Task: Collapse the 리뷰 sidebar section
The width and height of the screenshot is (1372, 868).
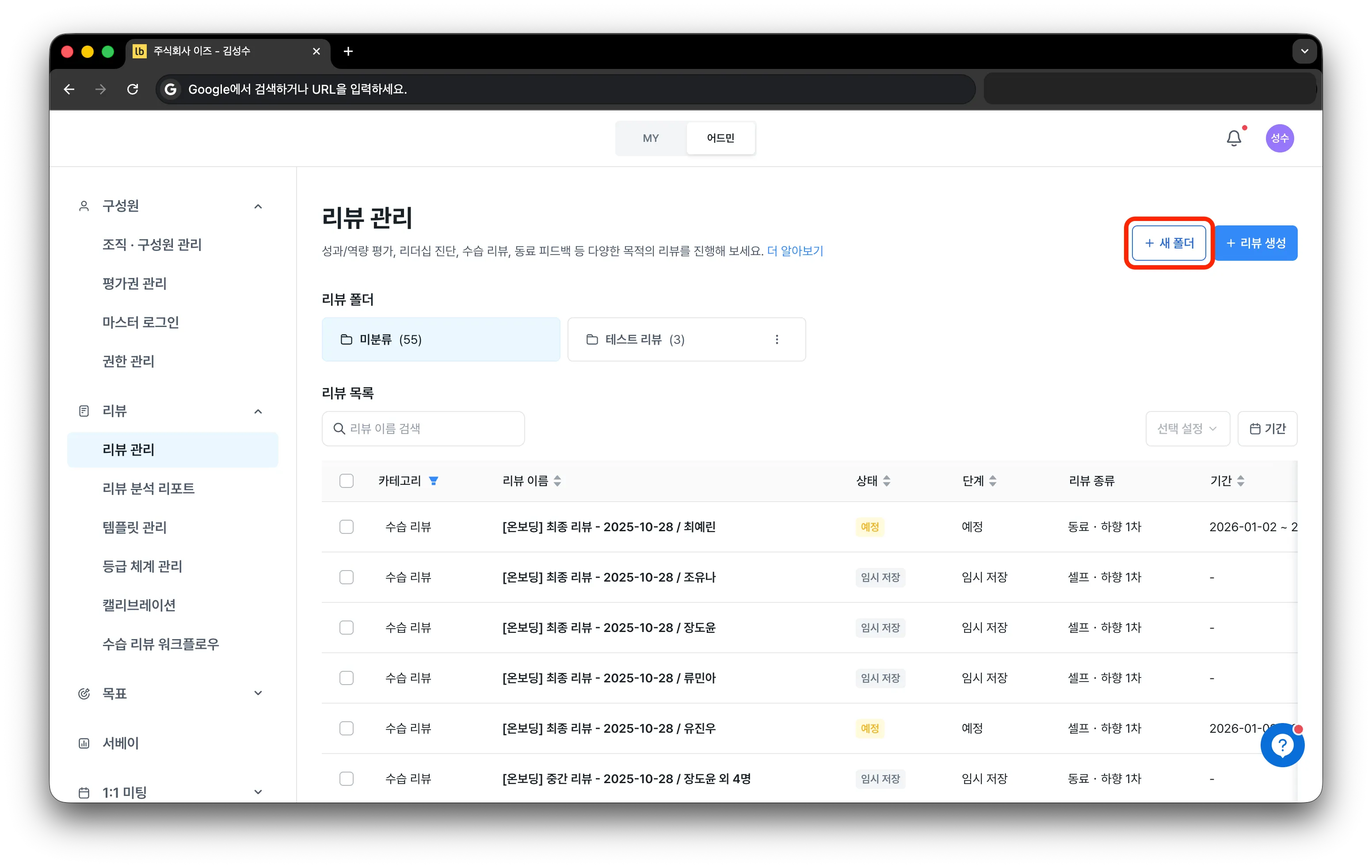Action: 258,411
